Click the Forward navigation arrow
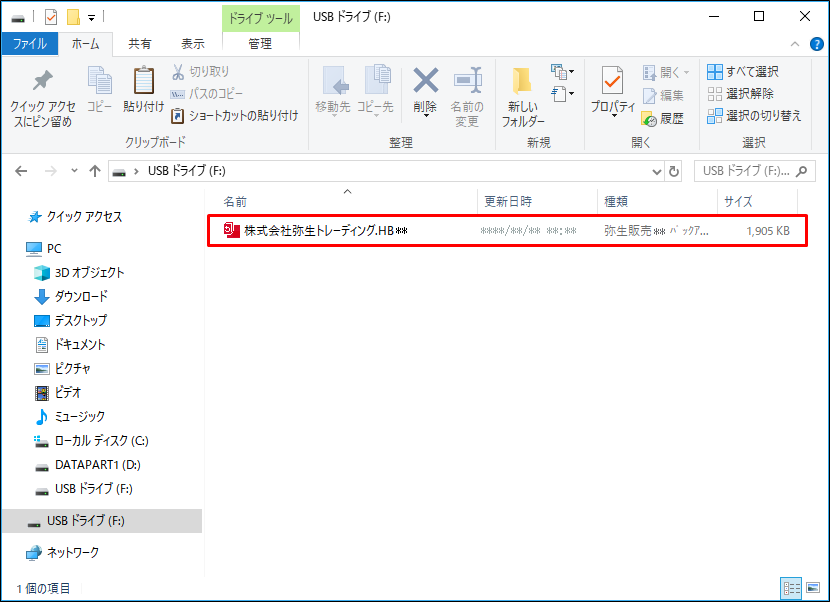The height and width of the screenshot is (602, 830). pos(51,171)
